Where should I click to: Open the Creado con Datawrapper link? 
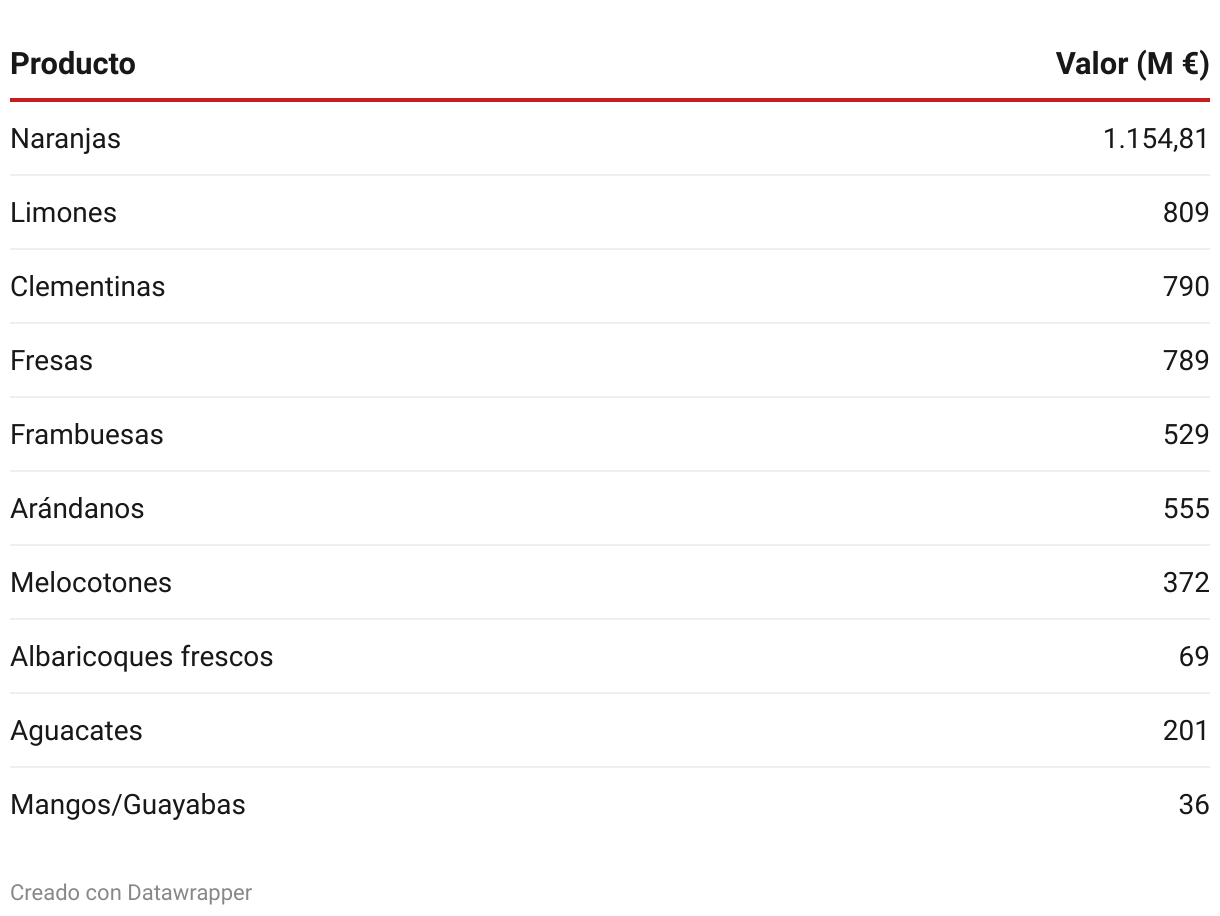[131, 892]
